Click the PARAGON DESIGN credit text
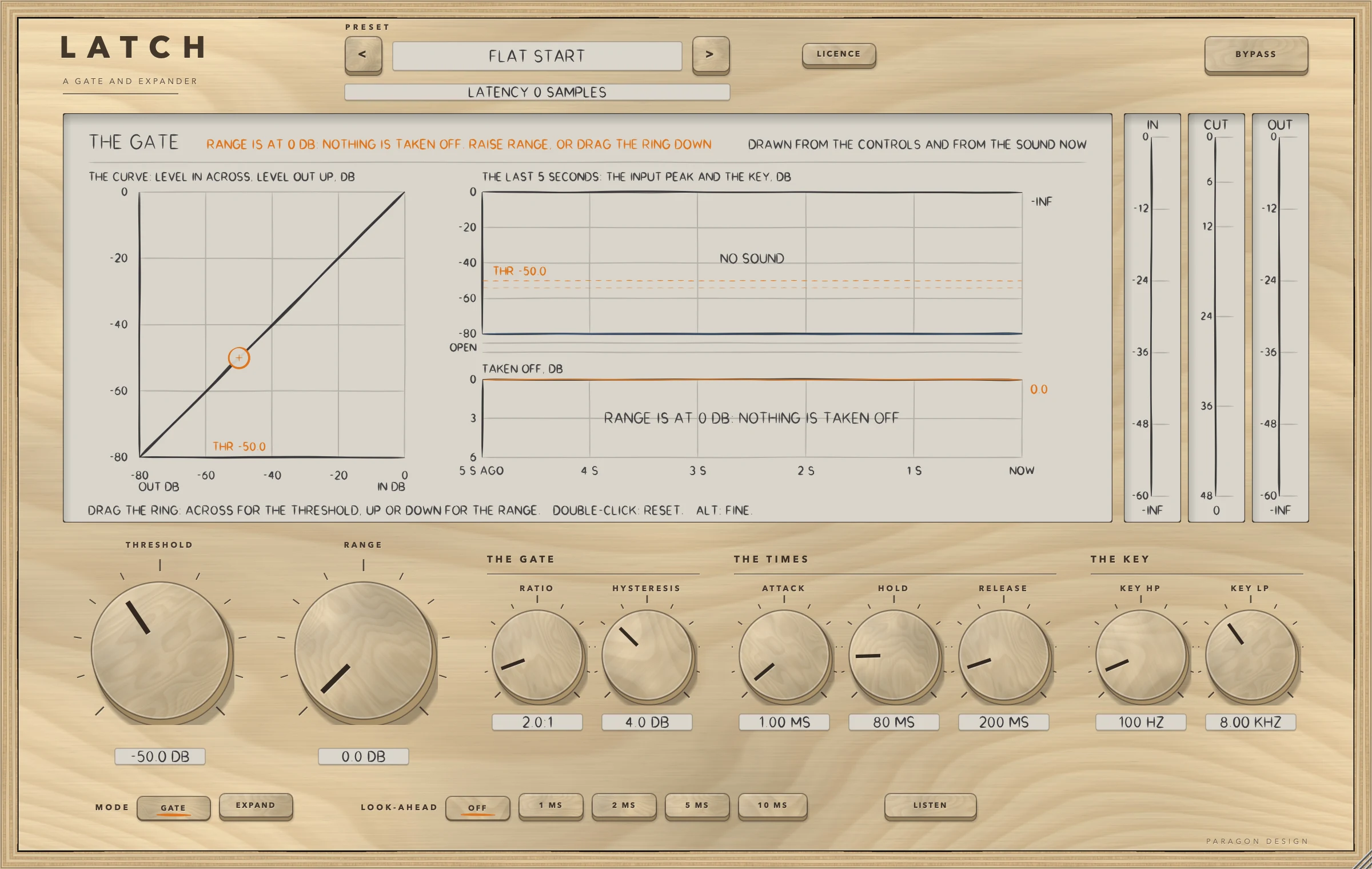 tap(1257, 841)
